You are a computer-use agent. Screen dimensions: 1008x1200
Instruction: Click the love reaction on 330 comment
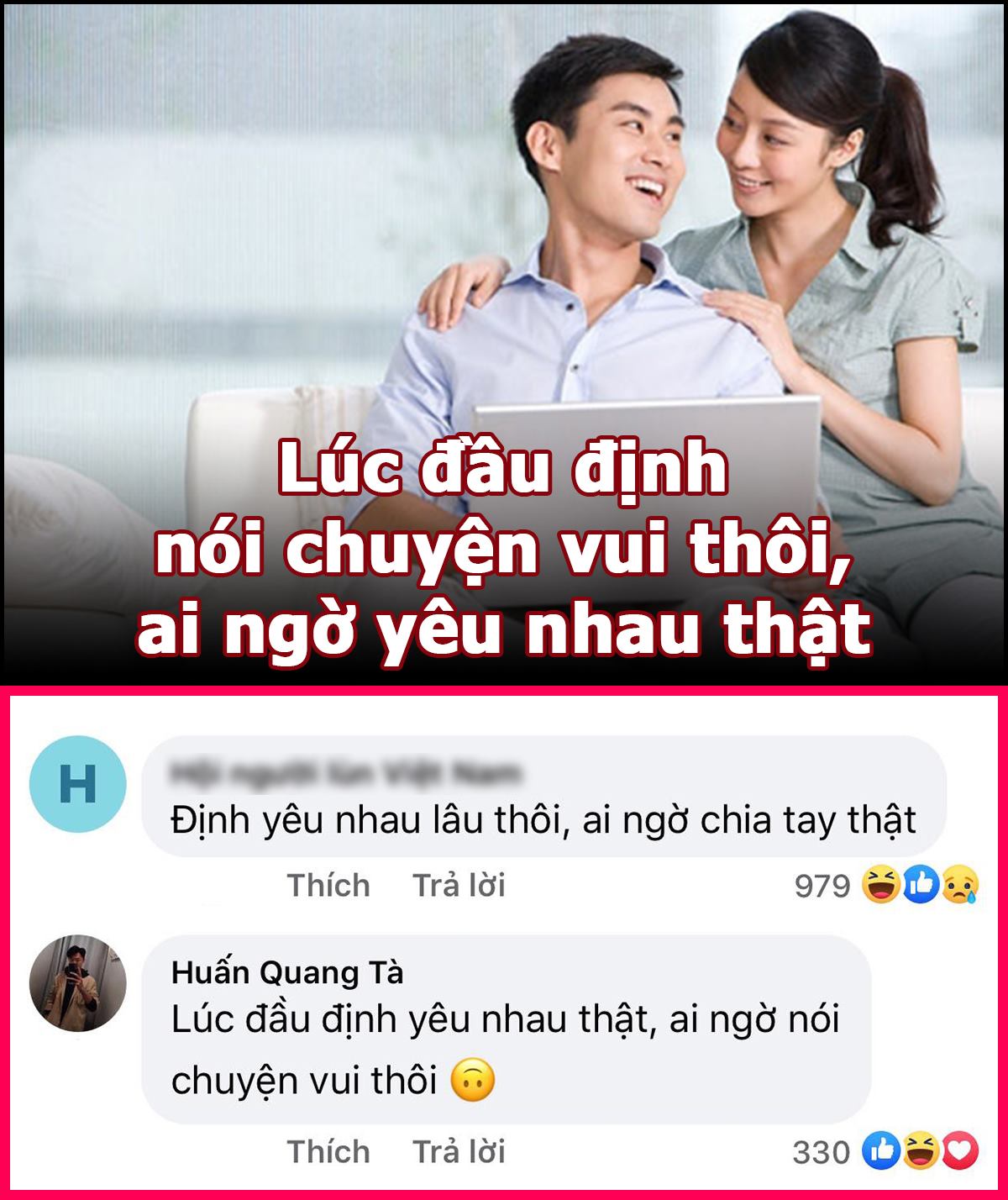click(x=959, y=1151)
